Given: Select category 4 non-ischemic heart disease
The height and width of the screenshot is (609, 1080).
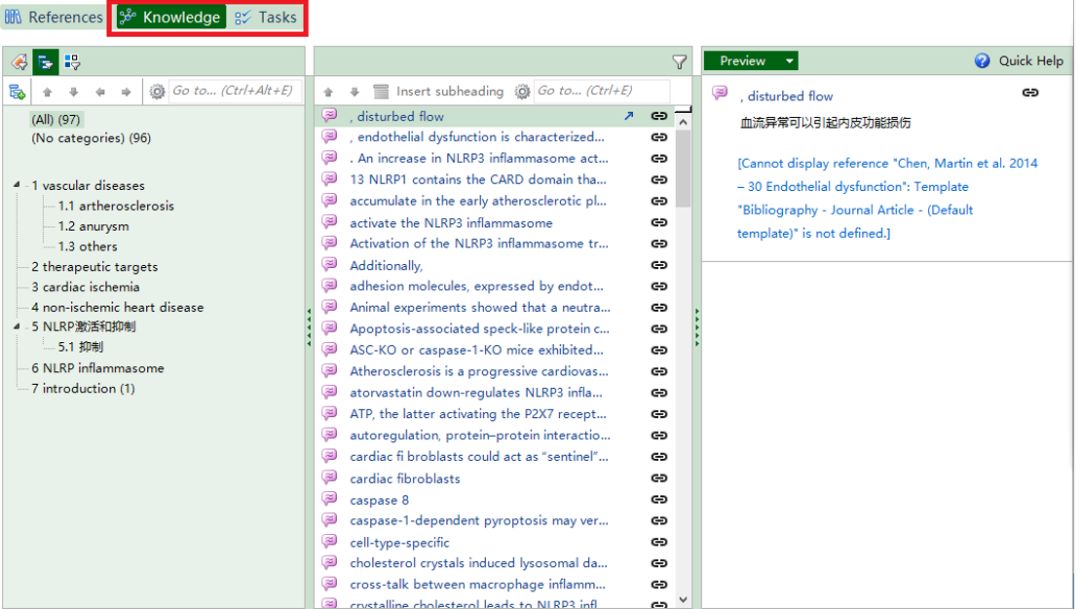Looking at the screenshot, I should (x=117, y=307).
